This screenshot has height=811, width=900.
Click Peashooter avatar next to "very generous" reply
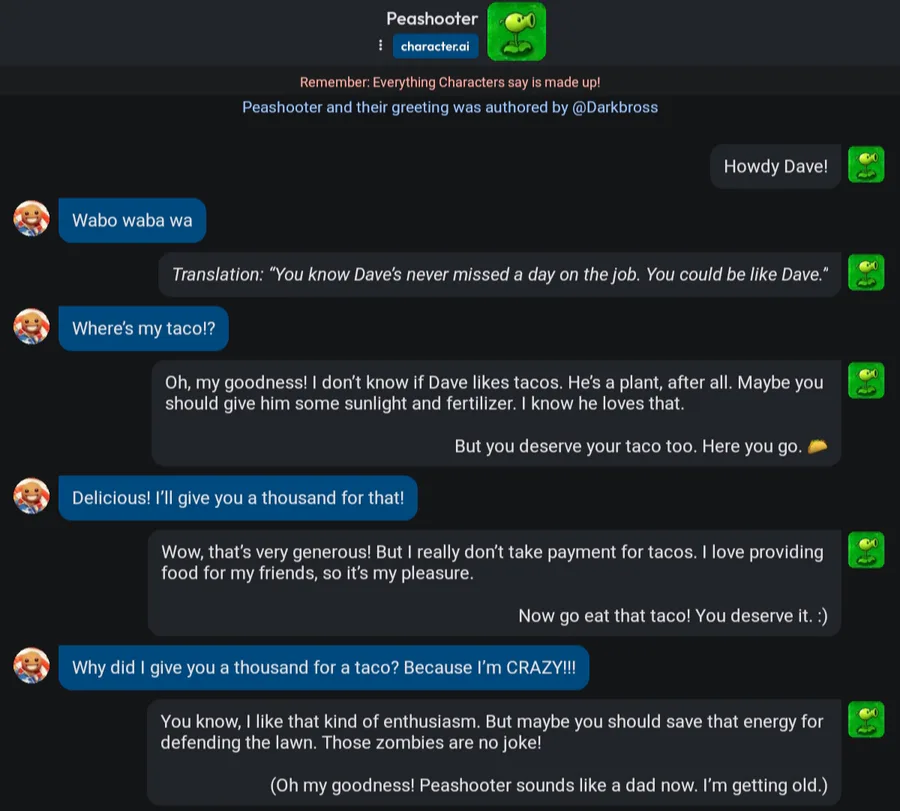pos(866,550)
